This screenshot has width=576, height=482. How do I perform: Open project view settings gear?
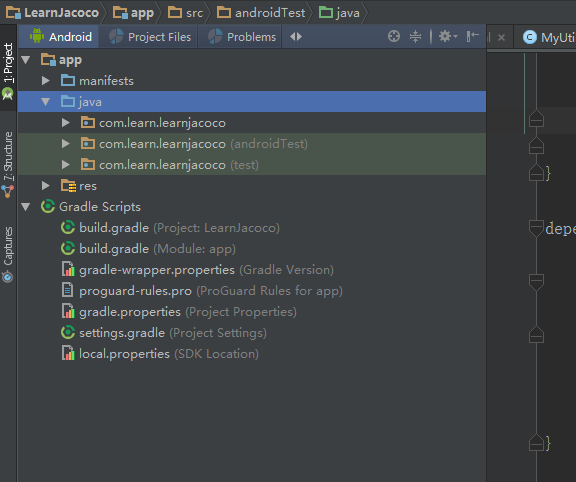tap(448, 36)
